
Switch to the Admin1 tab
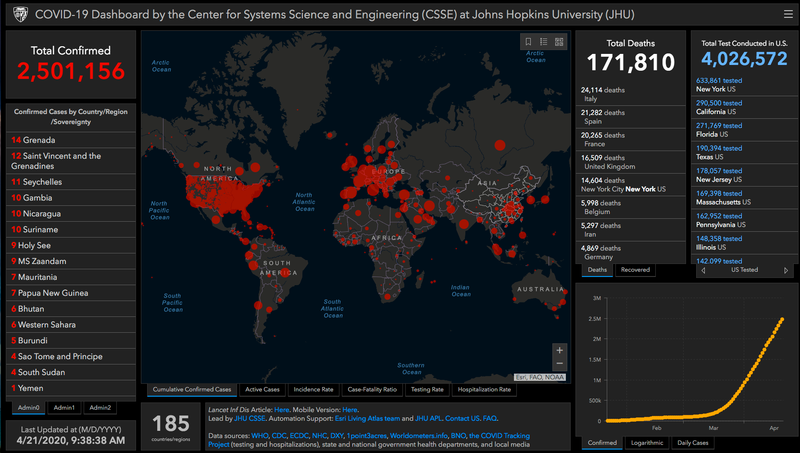[x=64, y=408]
